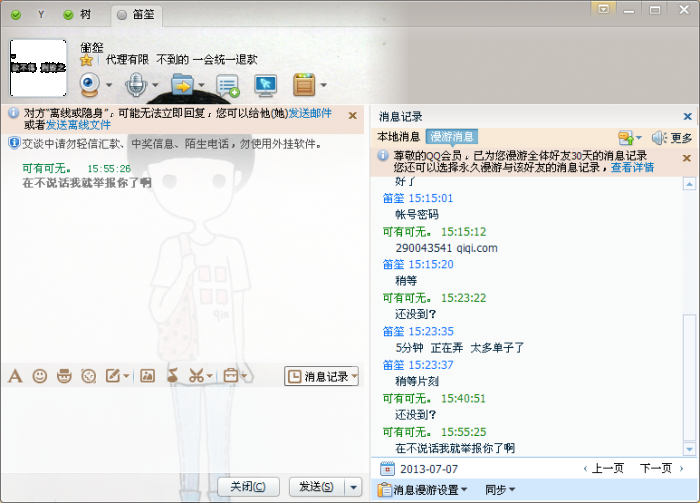Expand the applications box dropdown arrow
This screenshot has height=503, width=700.
[324, 85]
